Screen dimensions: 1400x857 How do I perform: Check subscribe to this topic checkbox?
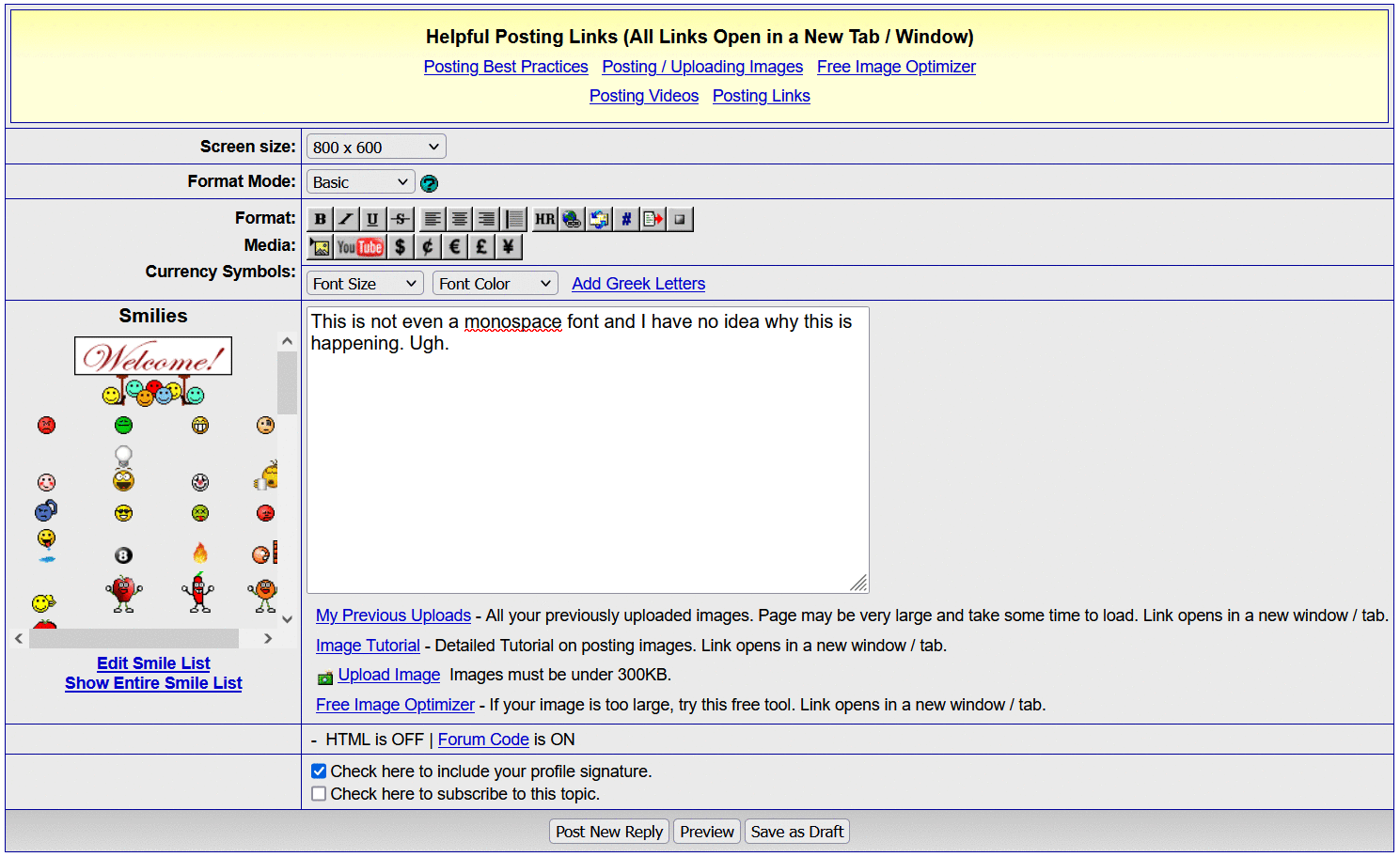click(319, 794)
